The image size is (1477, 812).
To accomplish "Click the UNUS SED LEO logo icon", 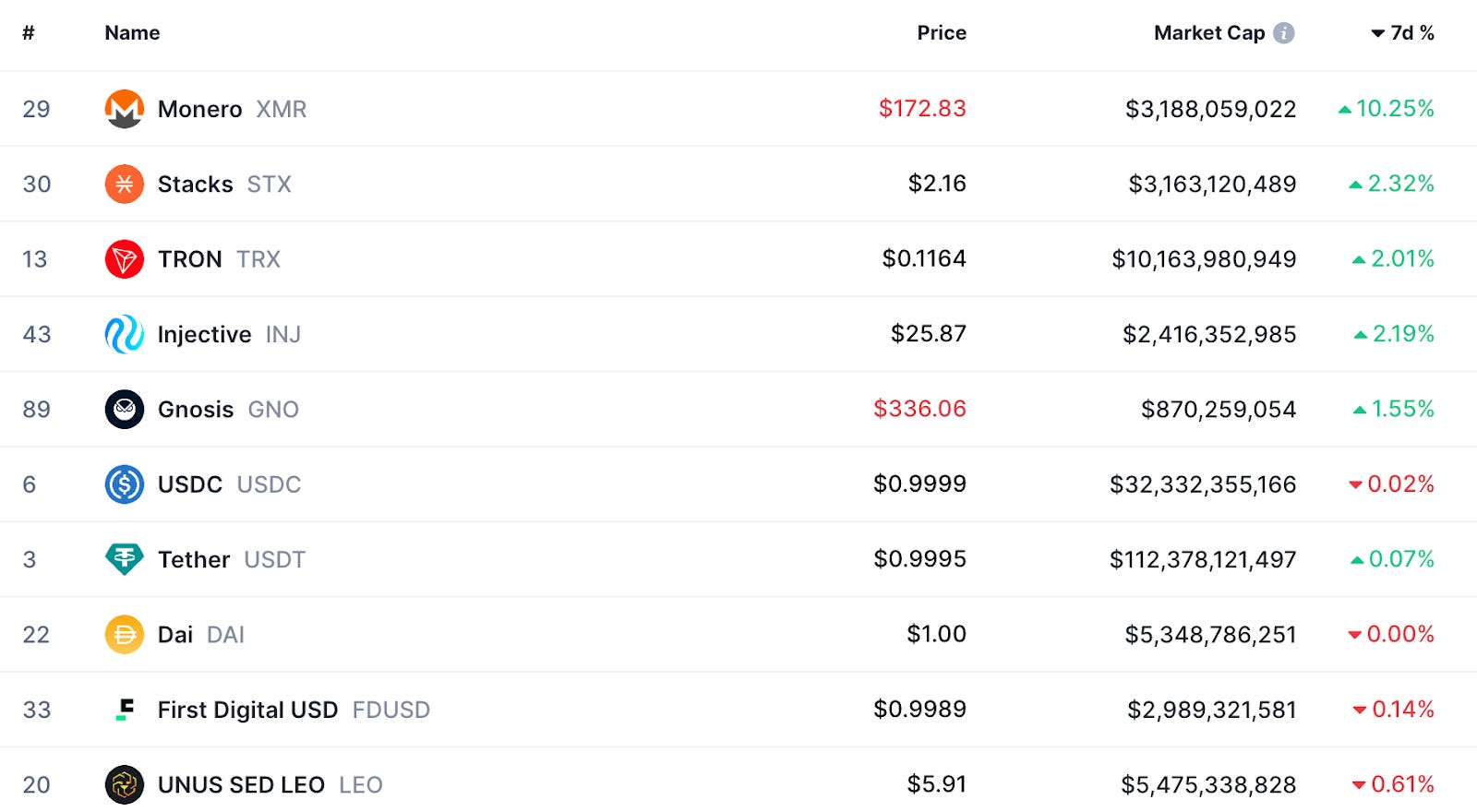I will point(124,785).
